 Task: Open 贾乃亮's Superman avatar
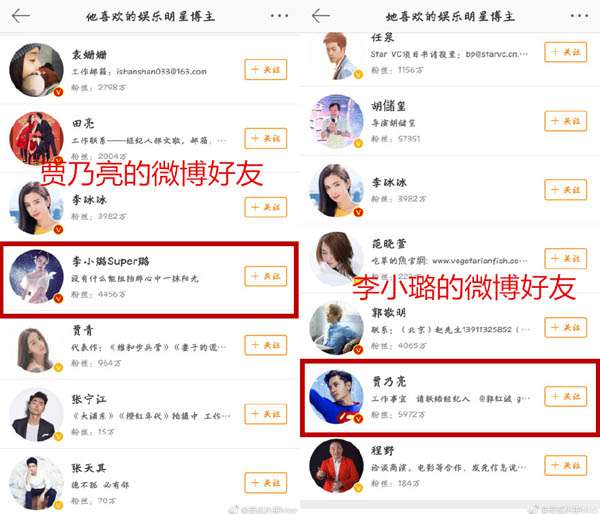336,397
